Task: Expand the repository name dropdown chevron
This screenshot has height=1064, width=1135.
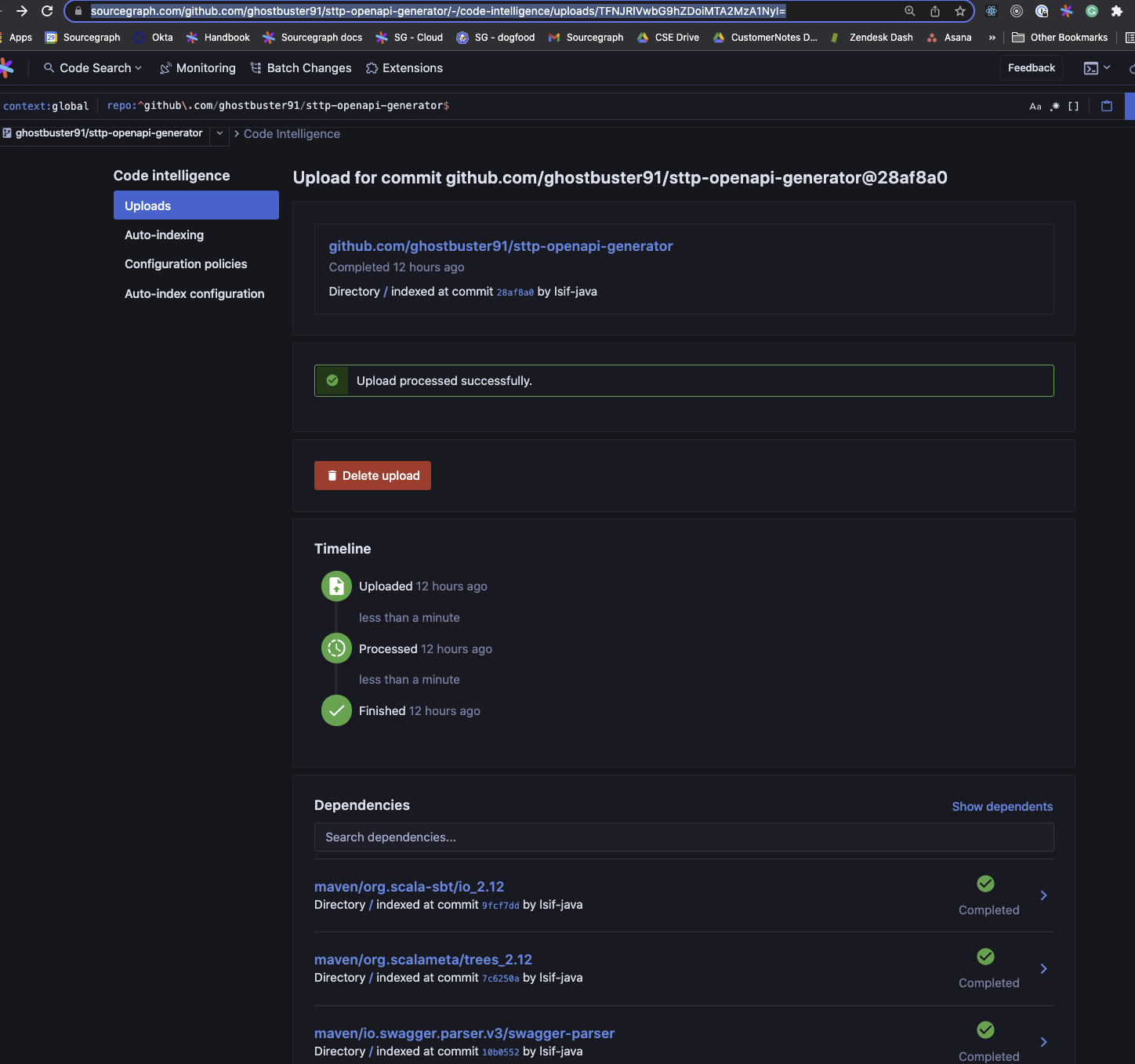Action: 220,133
